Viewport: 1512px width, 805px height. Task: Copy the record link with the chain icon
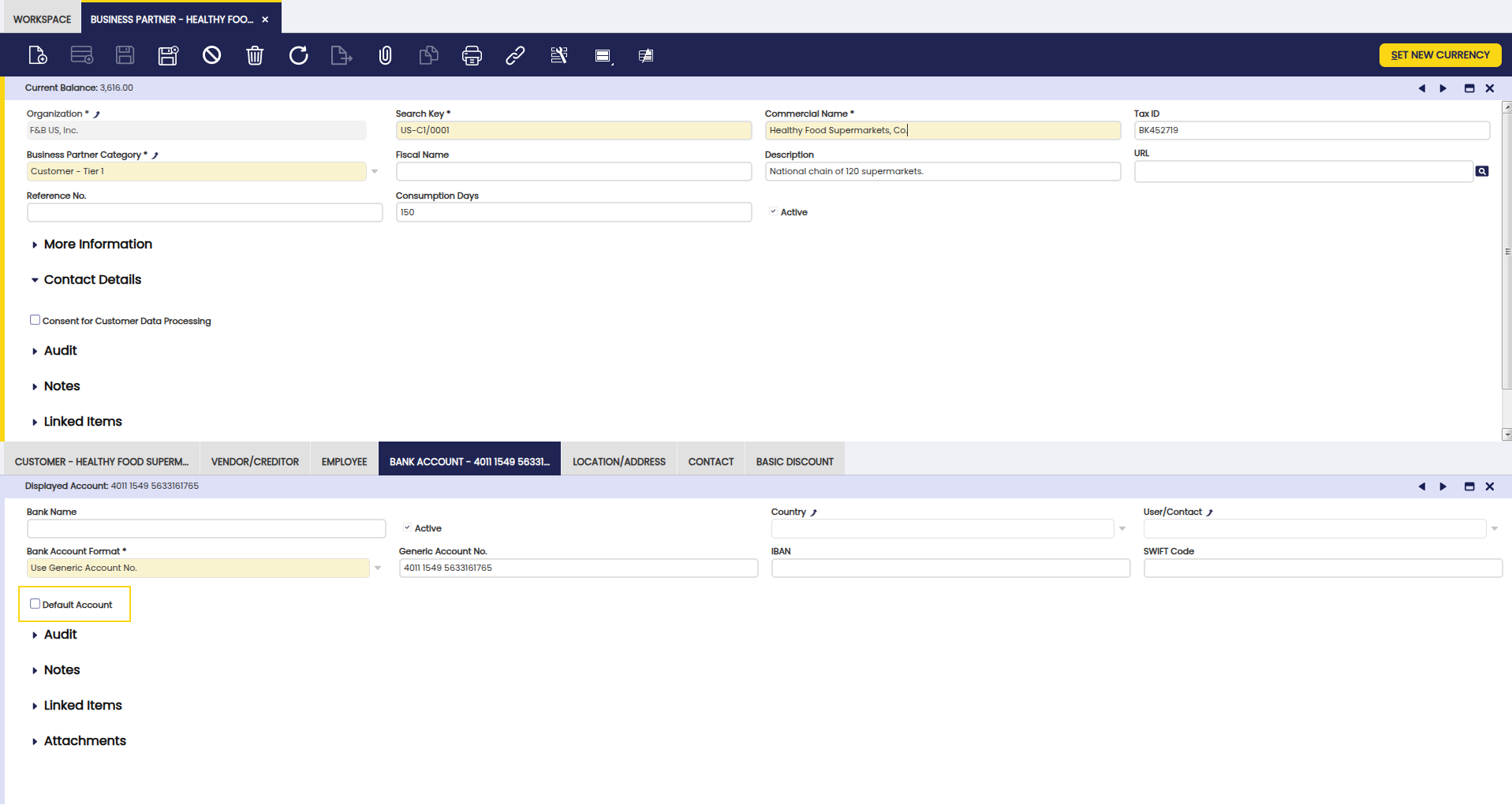point(515,55)
